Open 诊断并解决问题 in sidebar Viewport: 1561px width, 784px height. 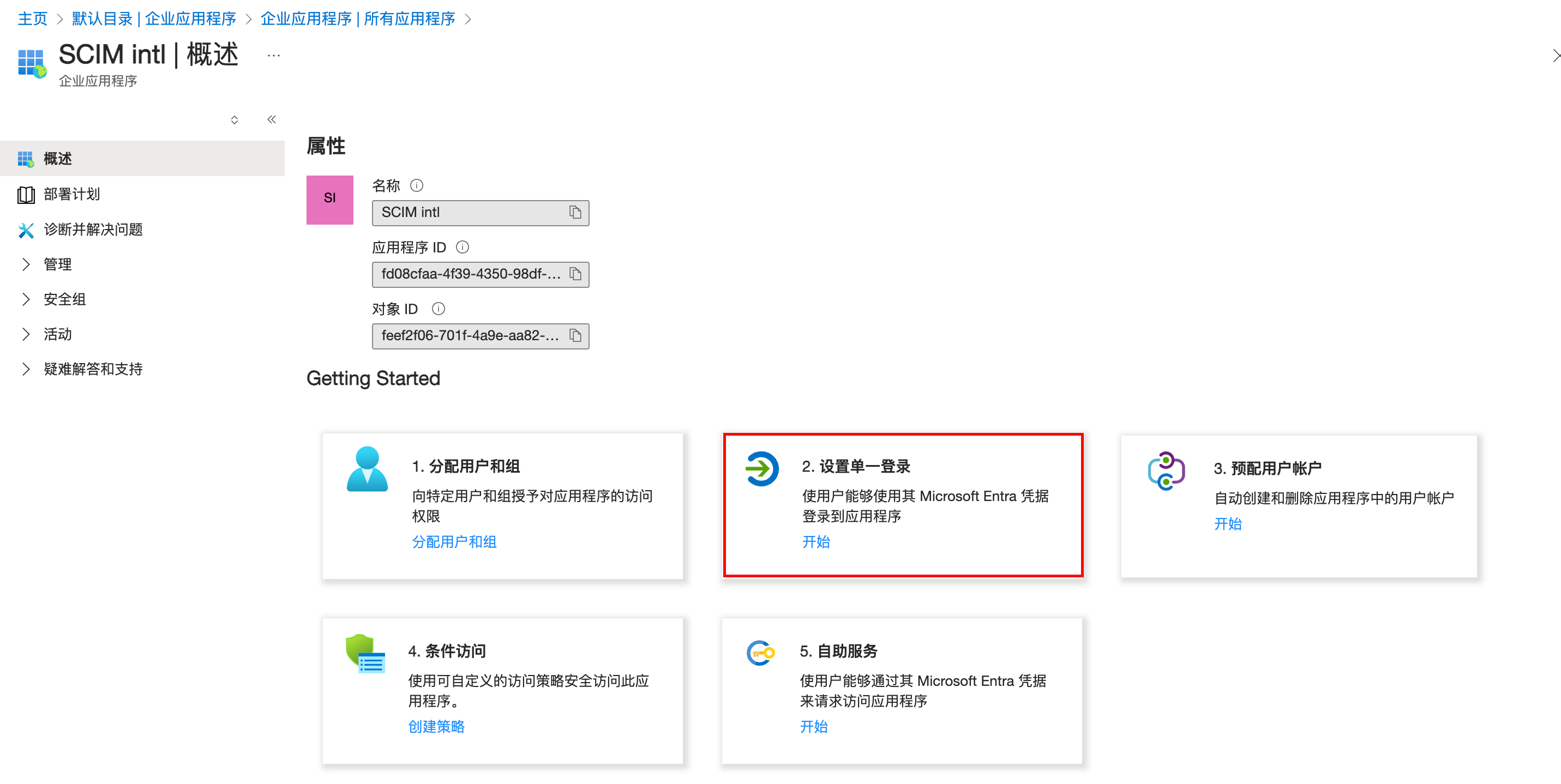[x=93, y=229]
